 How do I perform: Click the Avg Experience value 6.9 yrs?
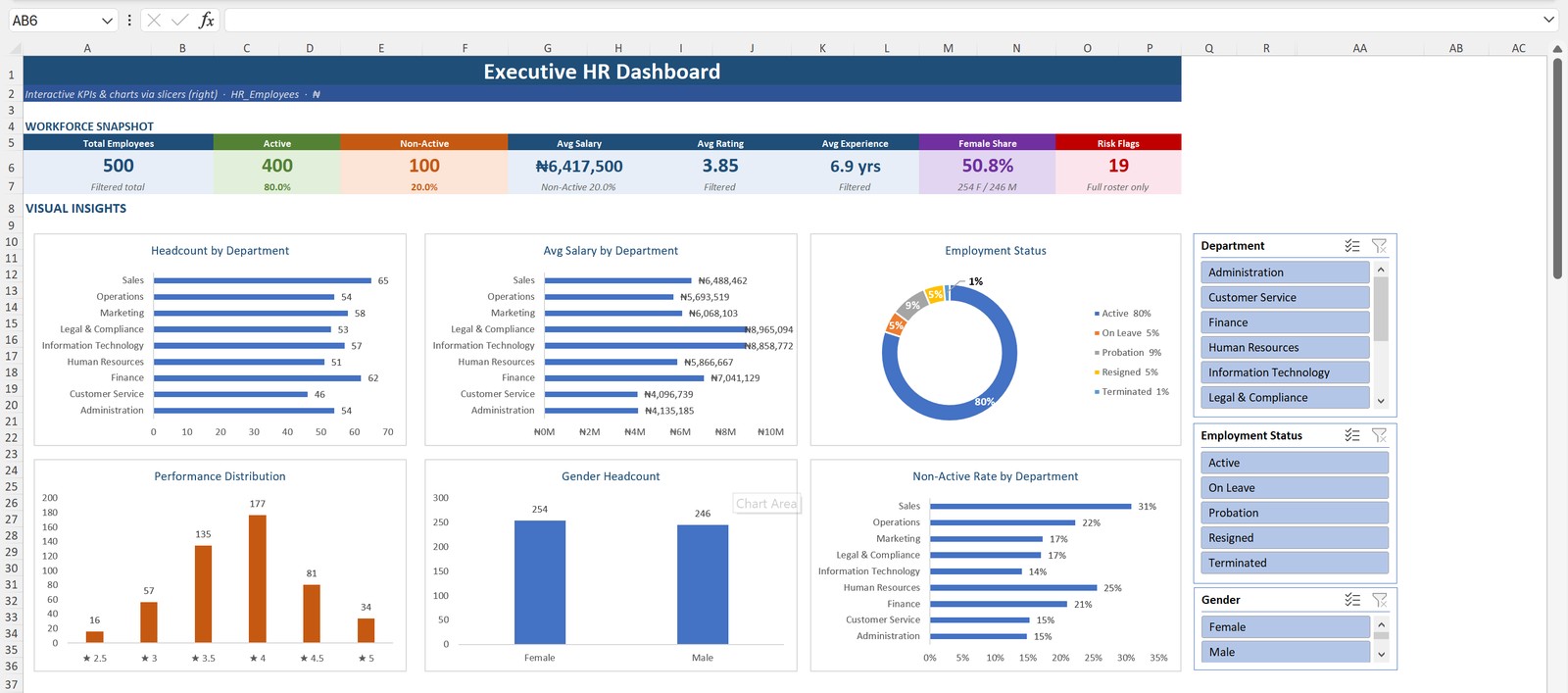[856, 167]
